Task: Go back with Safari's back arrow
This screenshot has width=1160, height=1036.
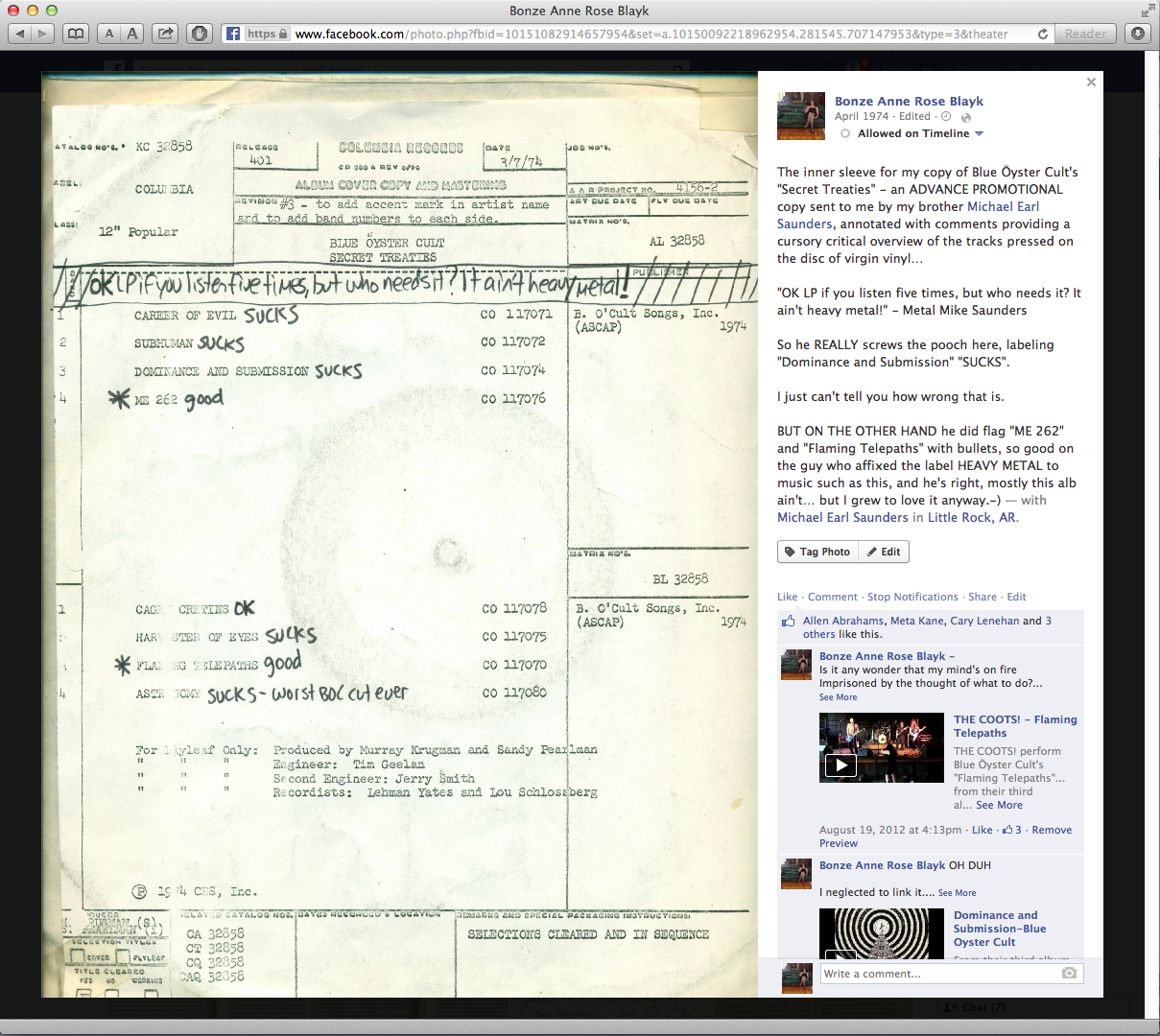Action: (x=20, y=34)
